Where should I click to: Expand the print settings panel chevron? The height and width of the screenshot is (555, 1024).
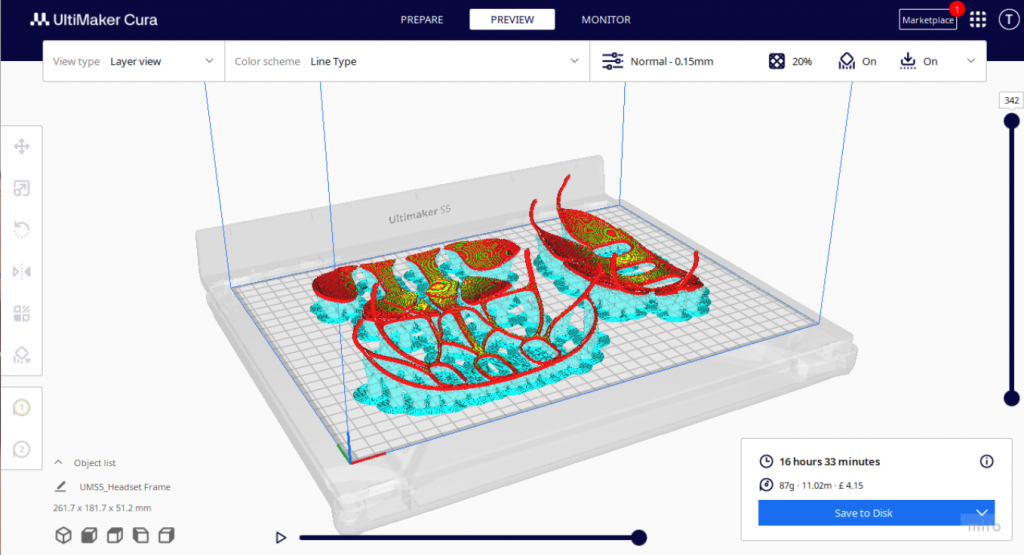(970, 61)
